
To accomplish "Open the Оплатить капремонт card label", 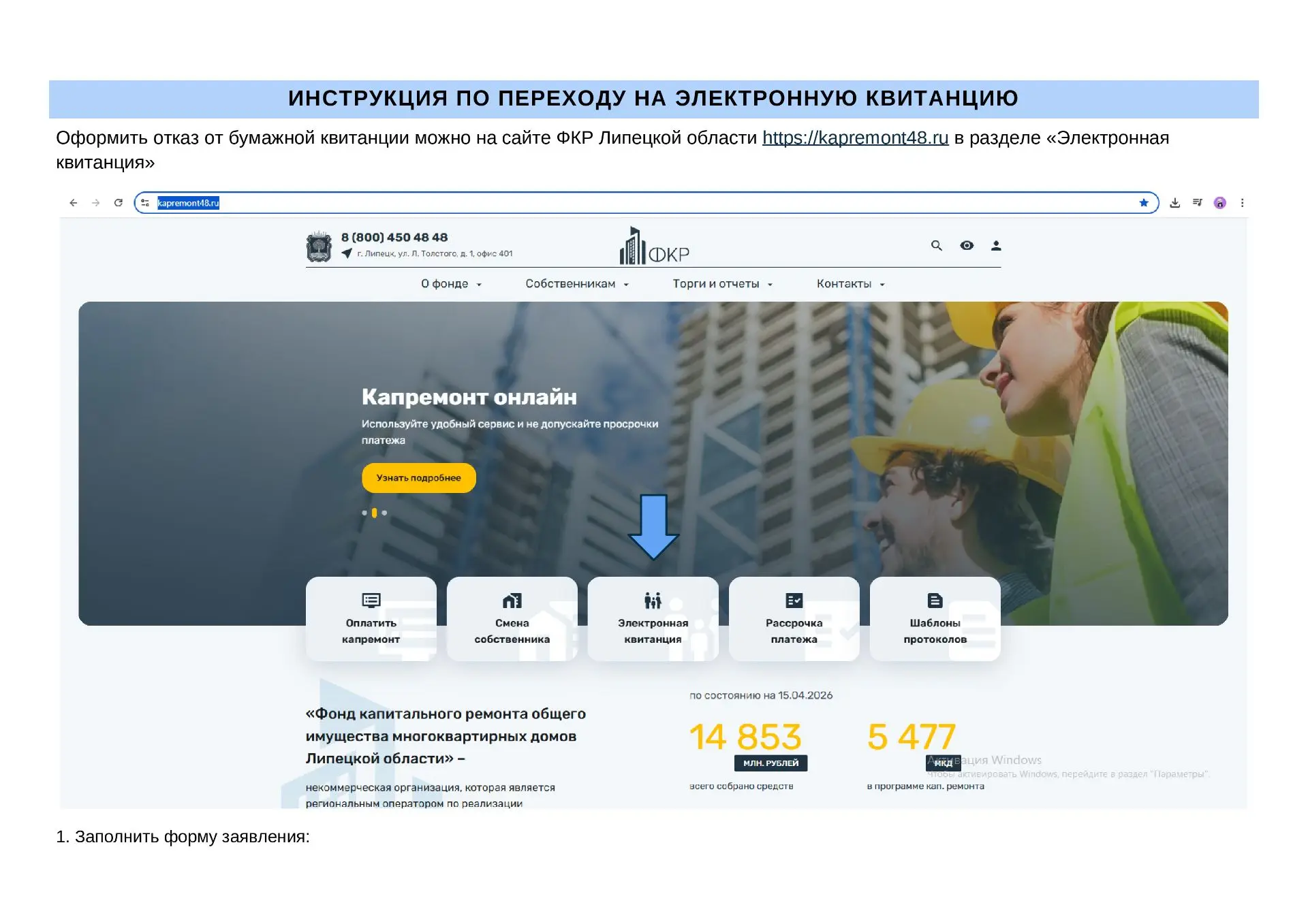I will pyautogui.click(x=371, y=631).
